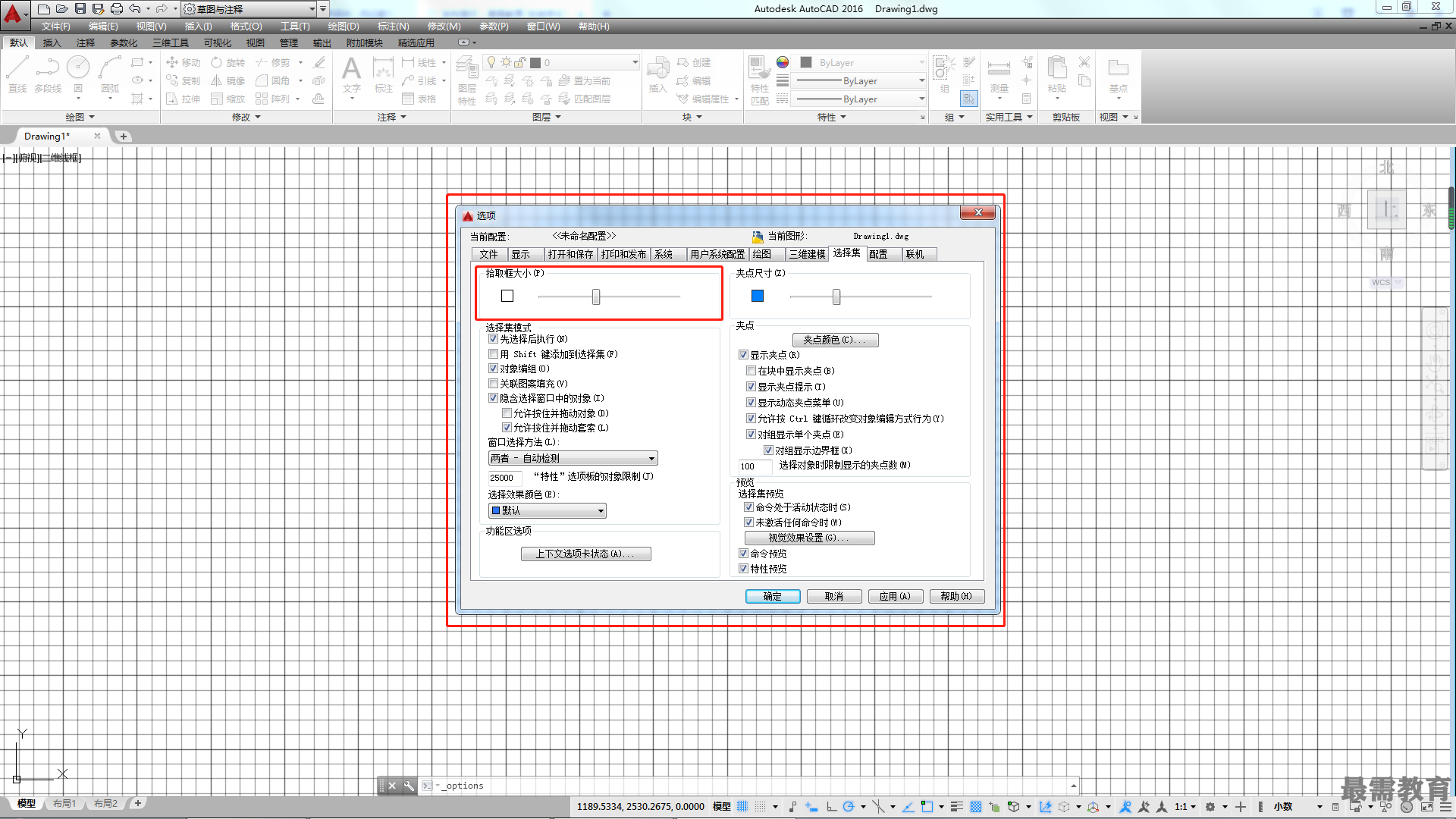Select the Polyline (多段线) tool

click(48, 74)
